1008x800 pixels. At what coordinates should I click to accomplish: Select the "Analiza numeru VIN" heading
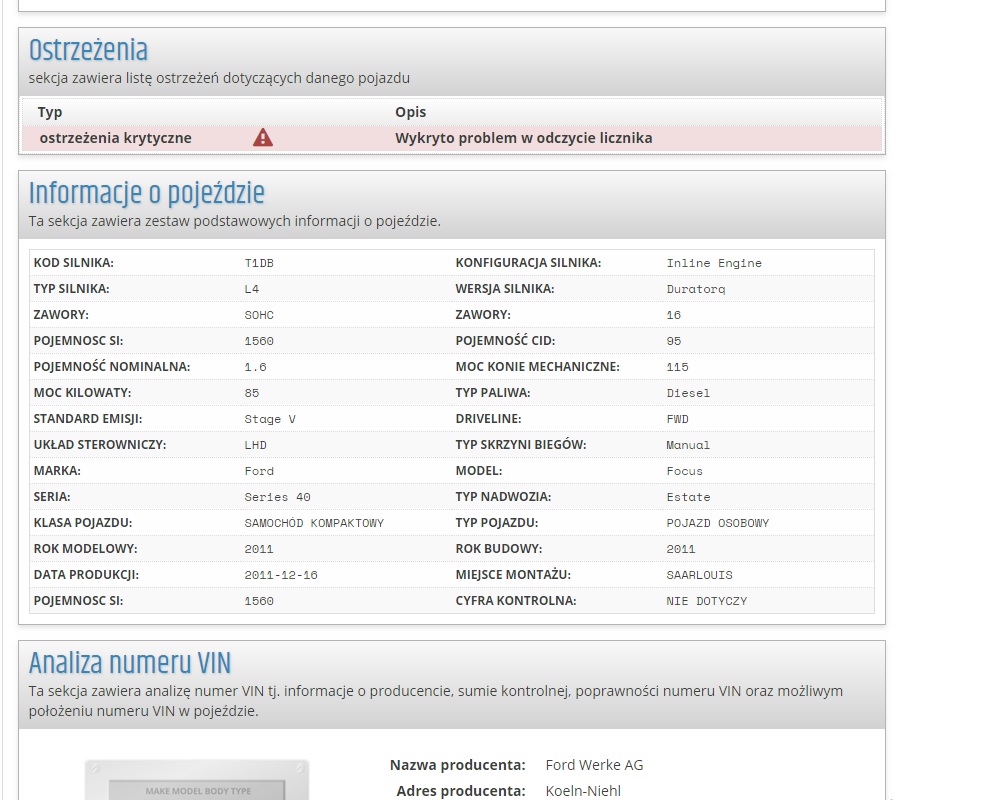pos(130,663)
